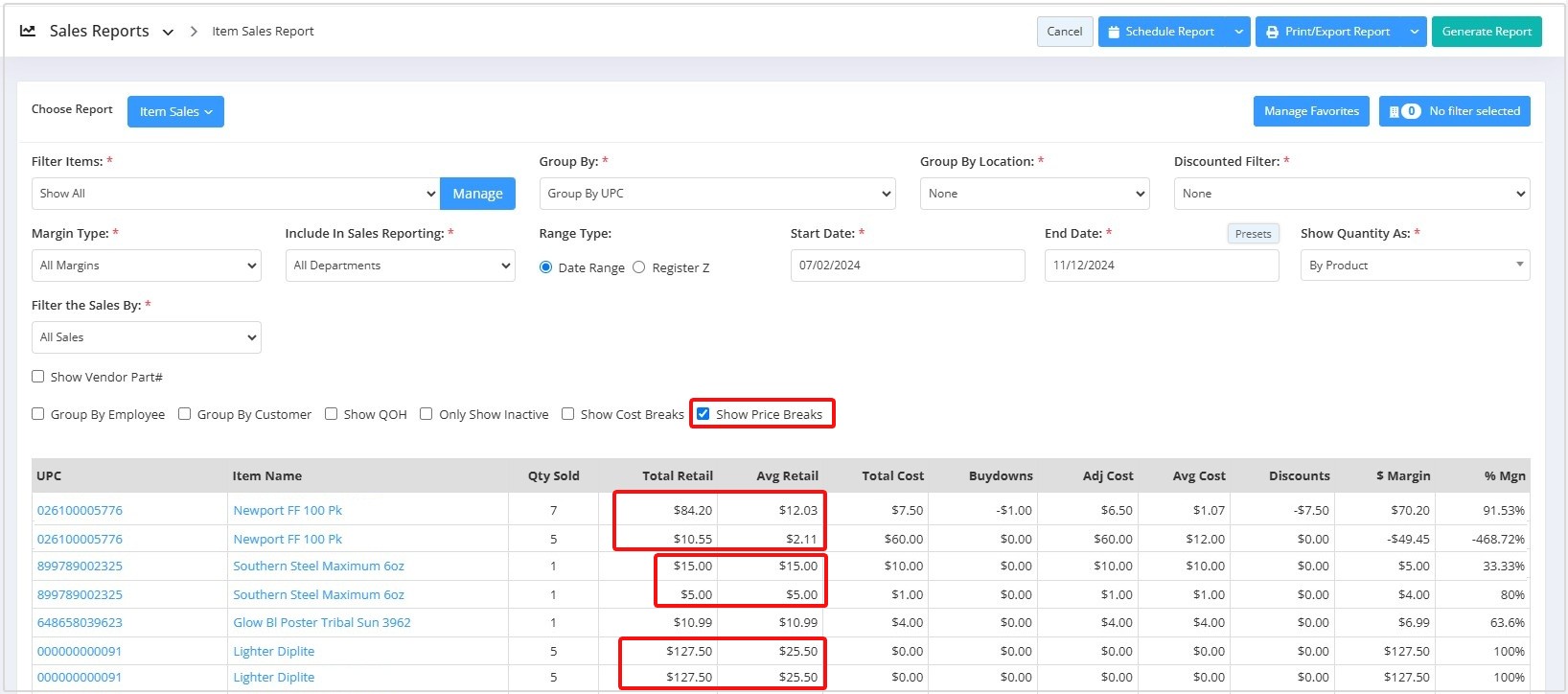Open the Show Quantity As By Product dropdown
The image size is (1568, 694).
[x=1415, y=266]
